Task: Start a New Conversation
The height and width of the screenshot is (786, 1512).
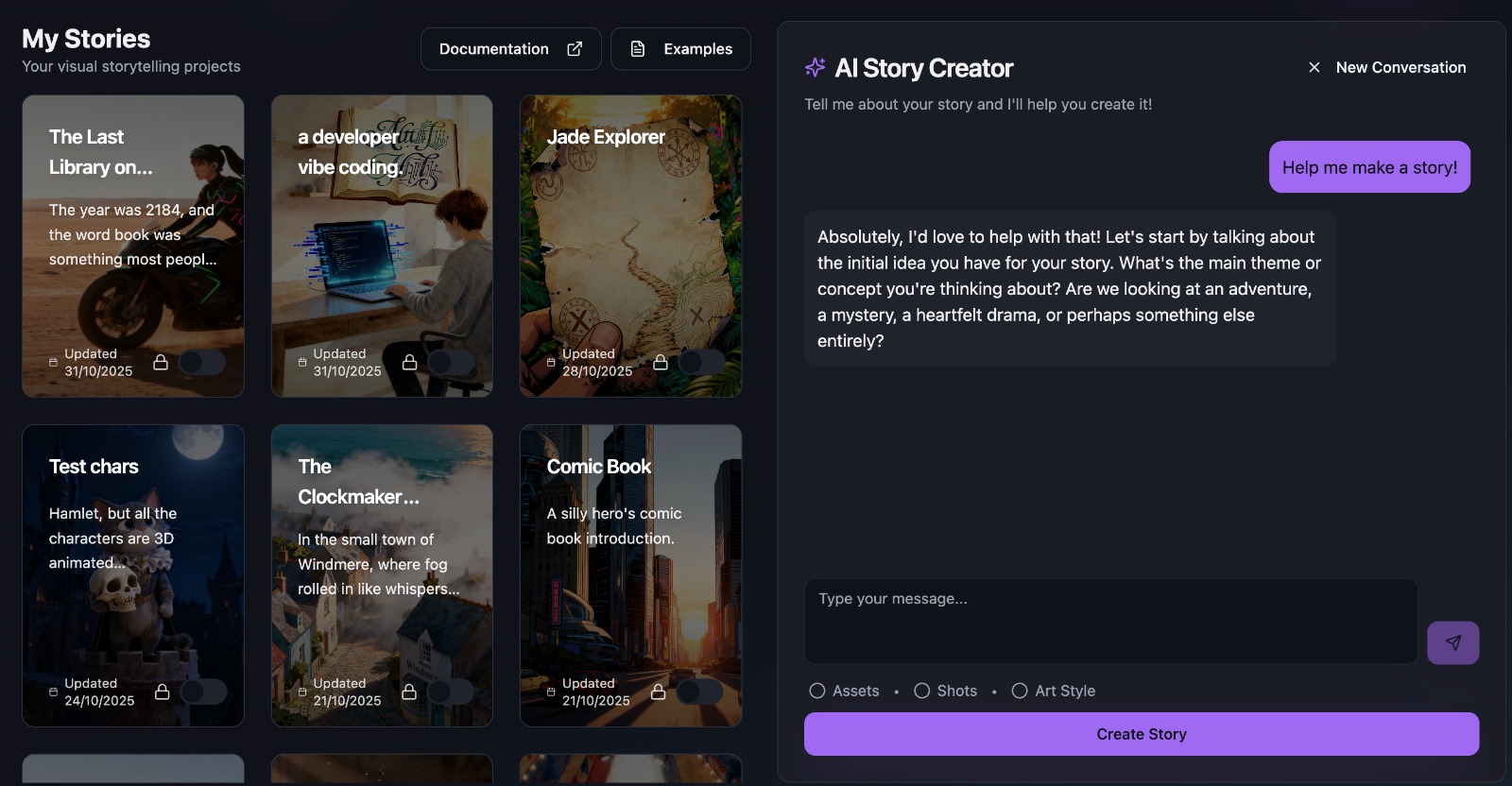Action: [x=1386, y=67]
